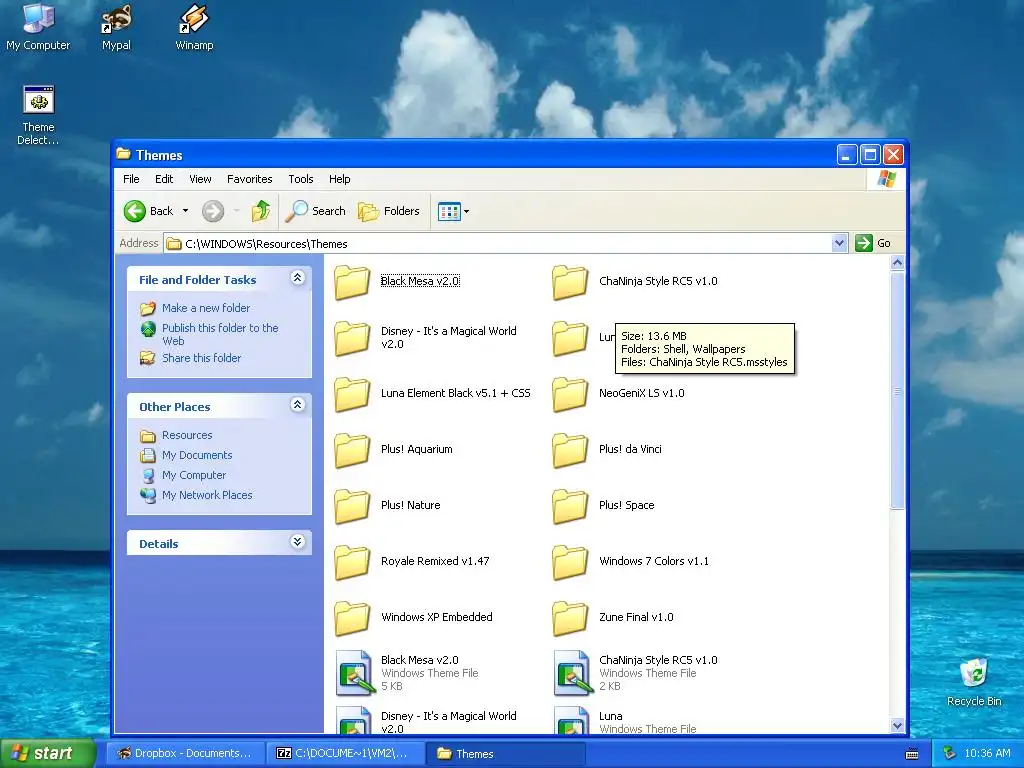The image size is (1024, 768).
Task: Click the Go button beside address bar
Action: pyautogui.click(x=873, y=243)
